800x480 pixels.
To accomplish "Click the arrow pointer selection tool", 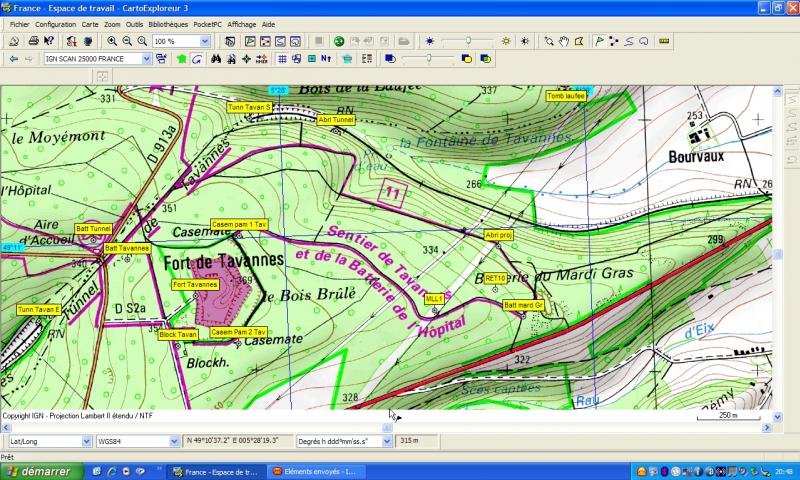I will pos(549,41).
